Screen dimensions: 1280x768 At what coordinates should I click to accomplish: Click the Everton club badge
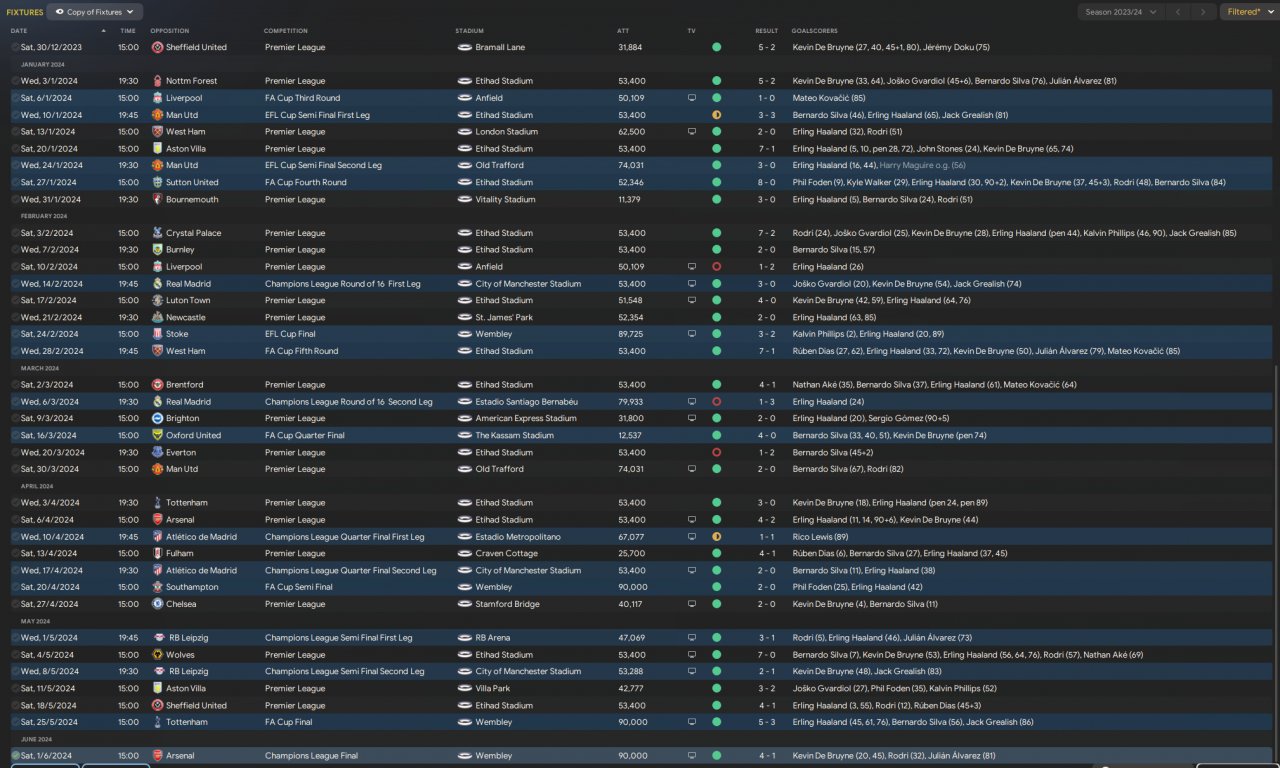157,453
